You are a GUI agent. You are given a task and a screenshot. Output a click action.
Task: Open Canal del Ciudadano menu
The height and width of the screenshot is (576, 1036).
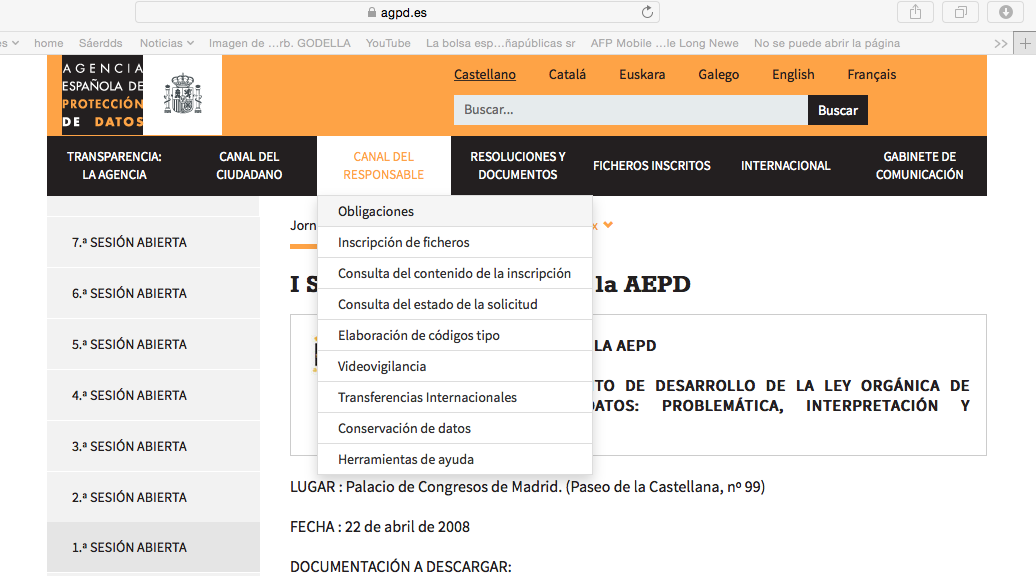pos(249,166)
